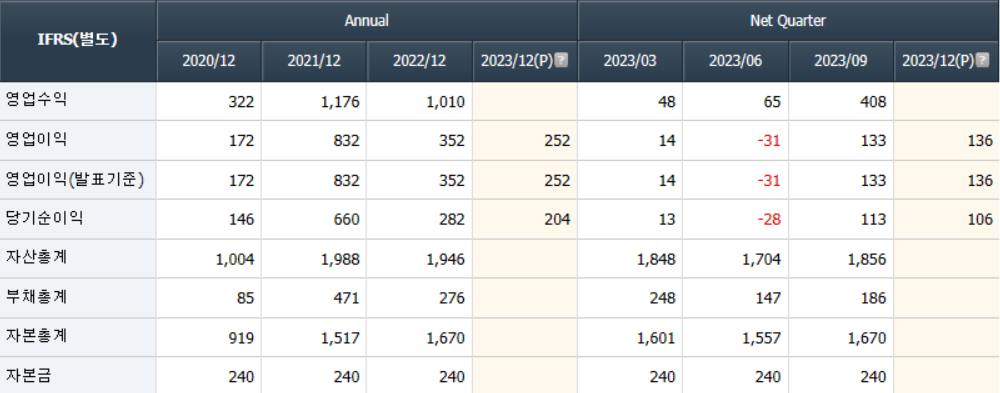Click 부채총계 value 276 for 2022/12
The image size is (1000, 393).
(452, 298)
